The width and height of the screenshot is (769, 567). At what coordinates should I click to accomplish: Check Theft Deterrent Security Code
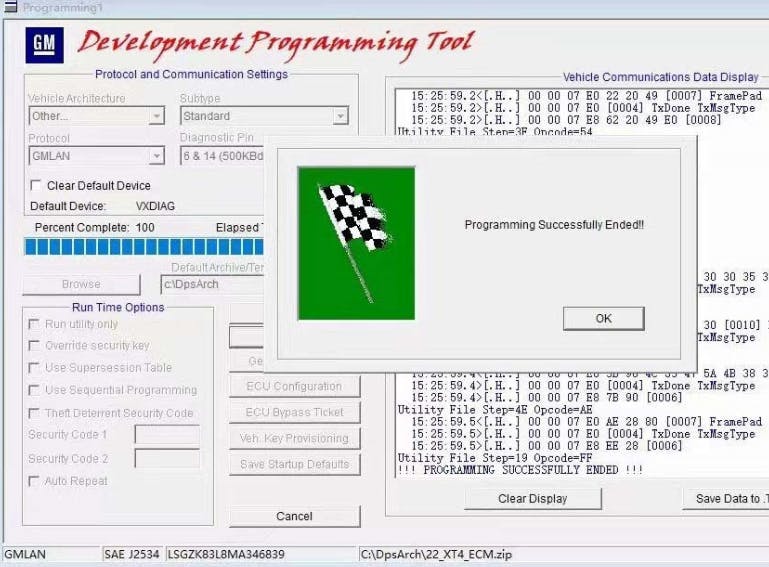(35, 413)
